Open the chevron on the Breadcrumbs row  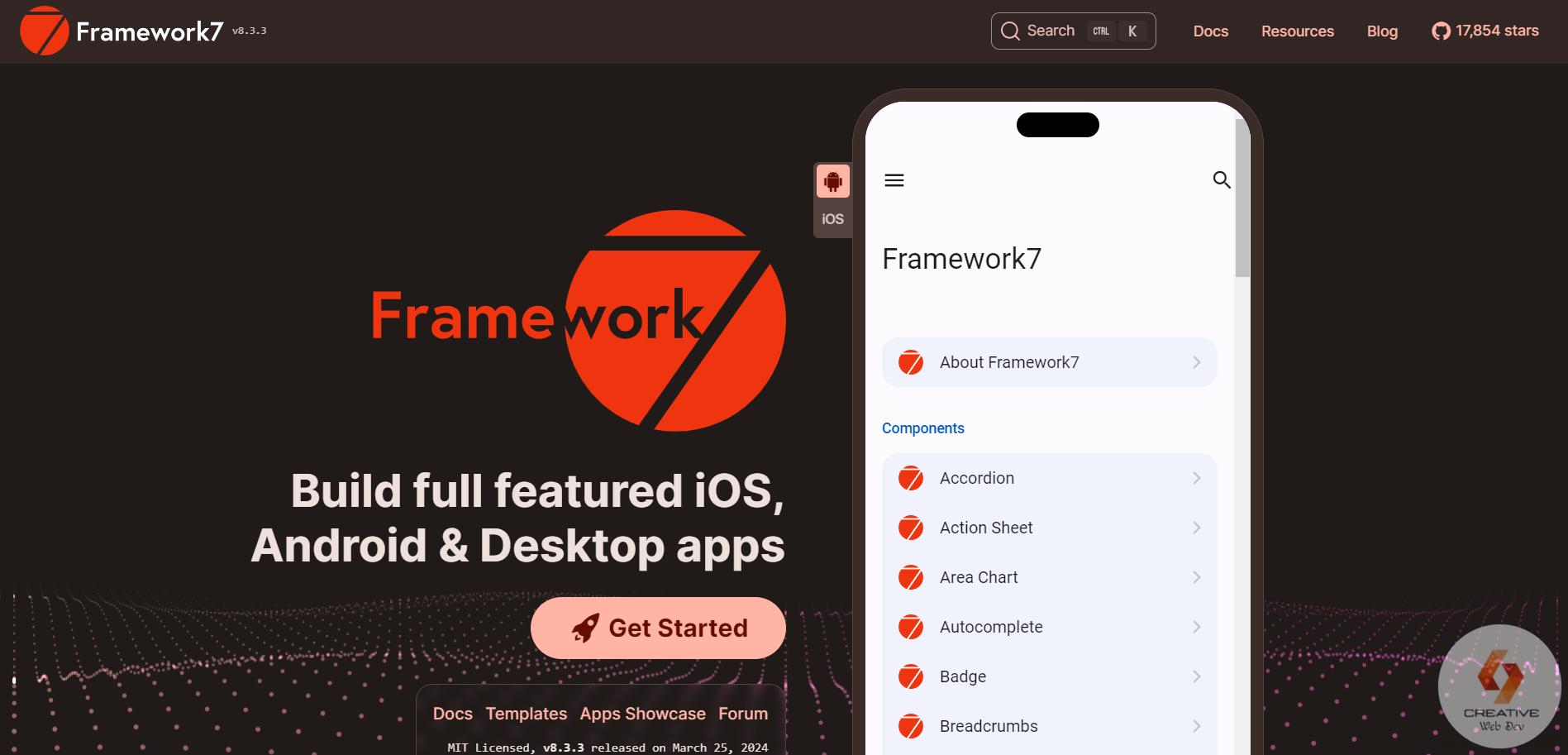(1197, 726)
